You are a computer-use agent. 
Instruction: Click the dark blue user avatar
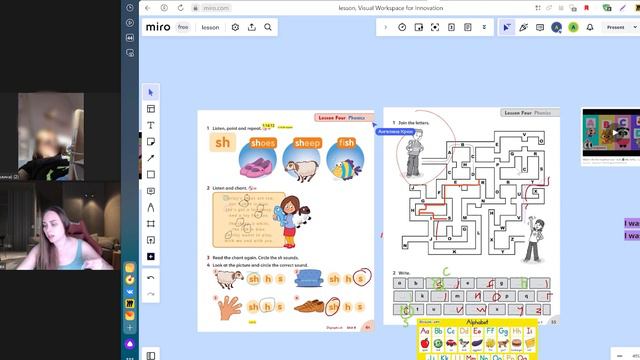[x=556, y=27]
